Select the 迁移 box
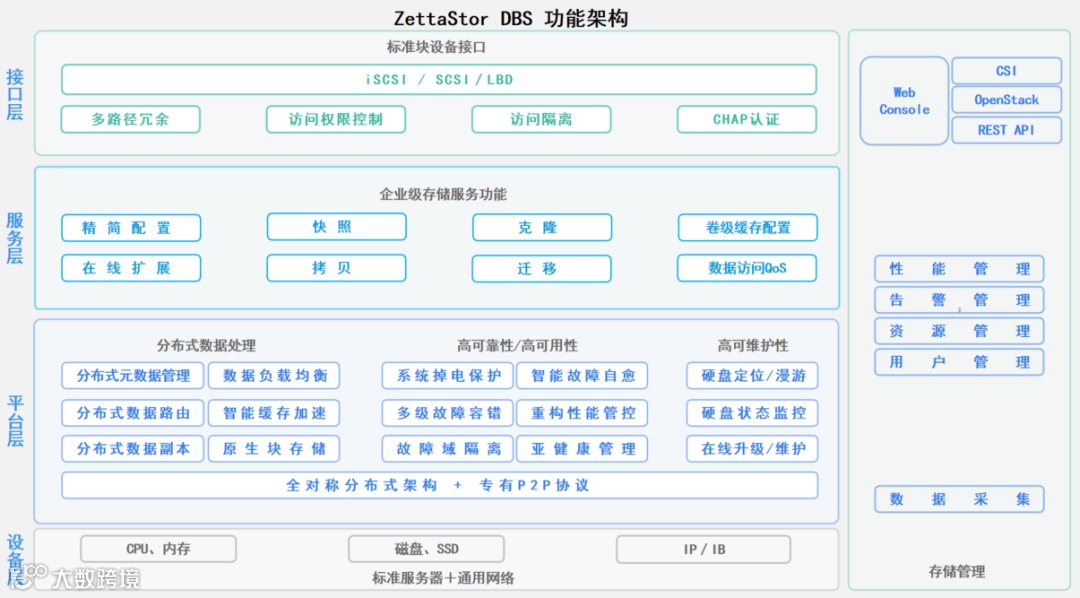This screenshot has width=1080, height=598. pos(541,269)
